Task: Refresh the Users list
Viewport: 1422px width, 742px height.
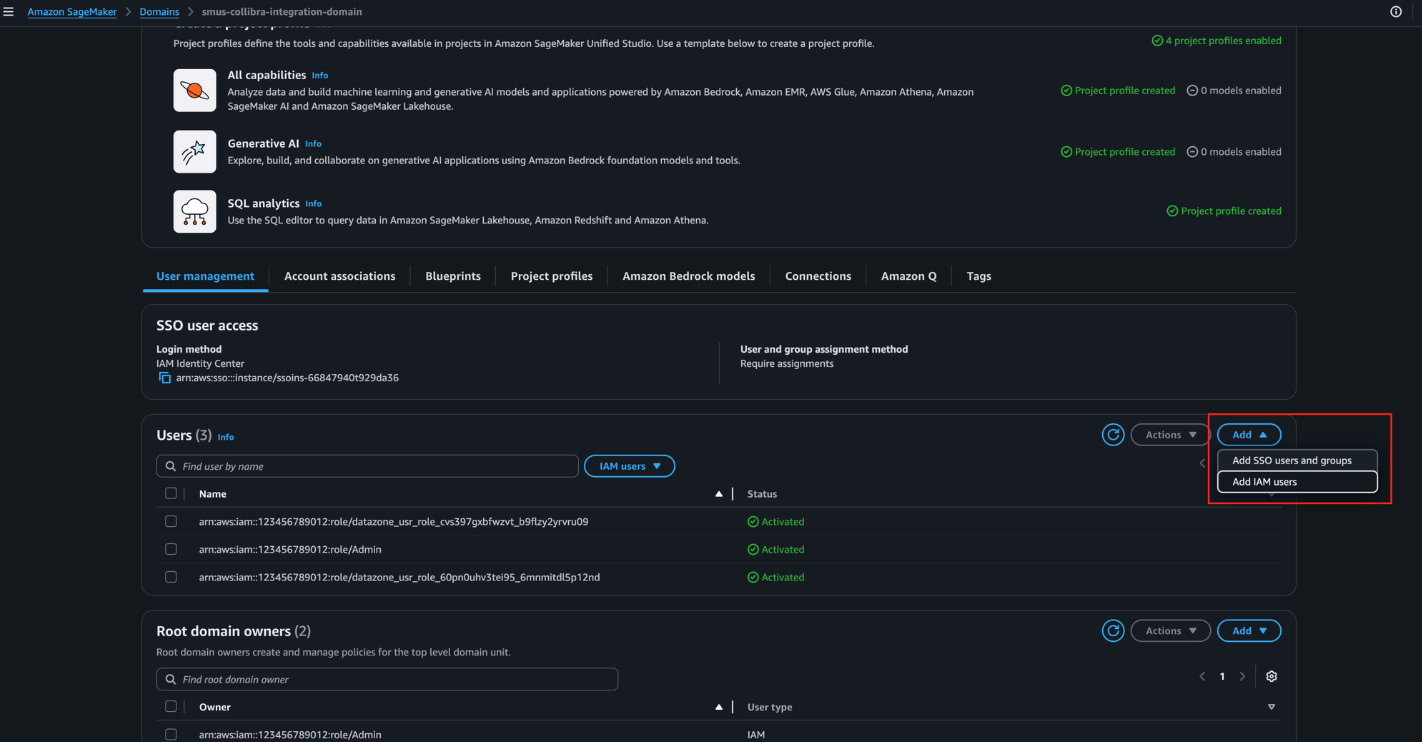Action: click(1113, 435)
